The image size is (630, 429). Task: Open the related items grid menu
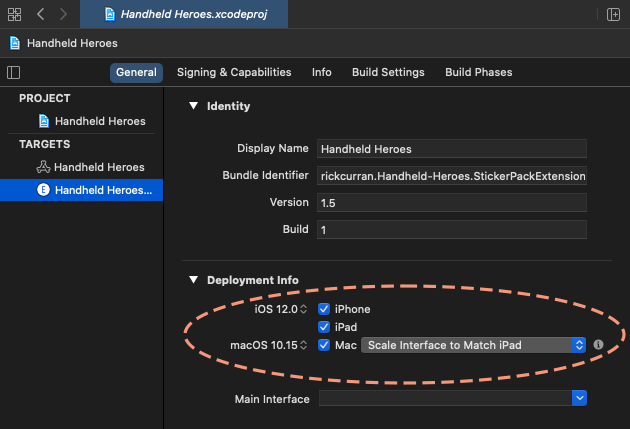14,14
